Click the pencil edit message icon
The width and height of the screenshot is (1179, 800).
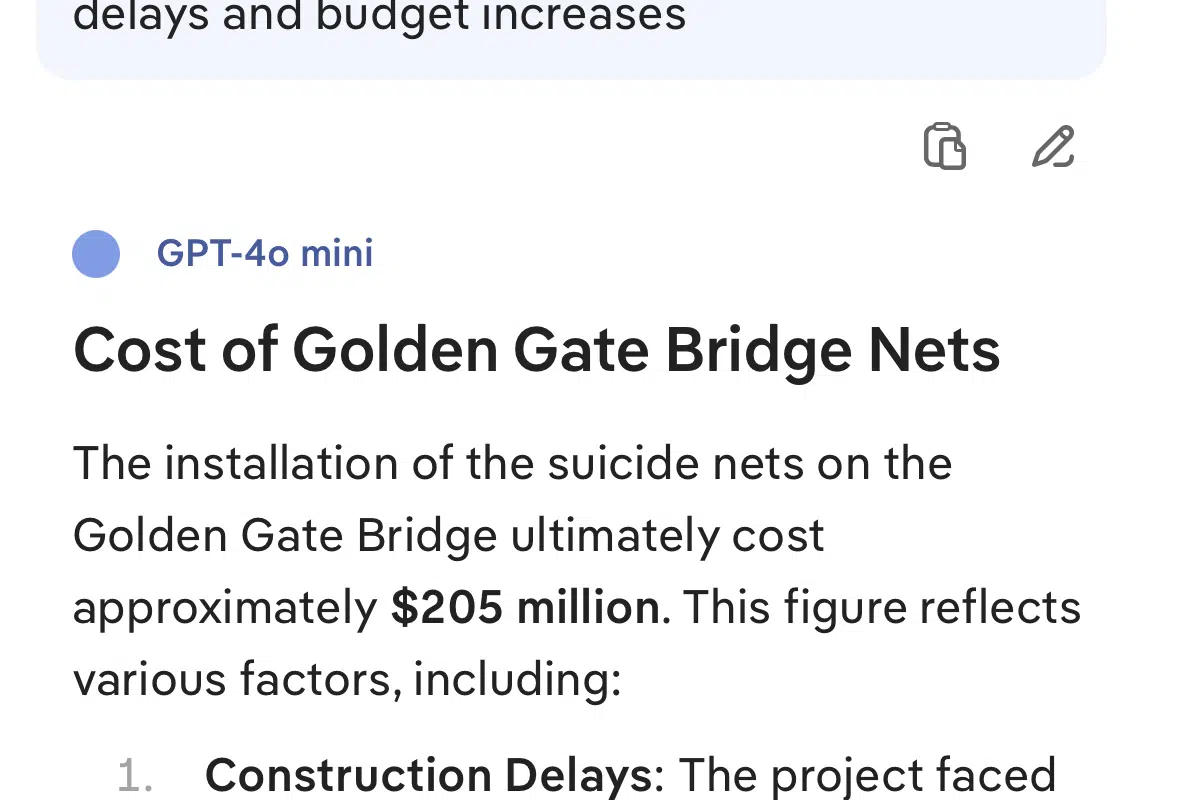1053,146
